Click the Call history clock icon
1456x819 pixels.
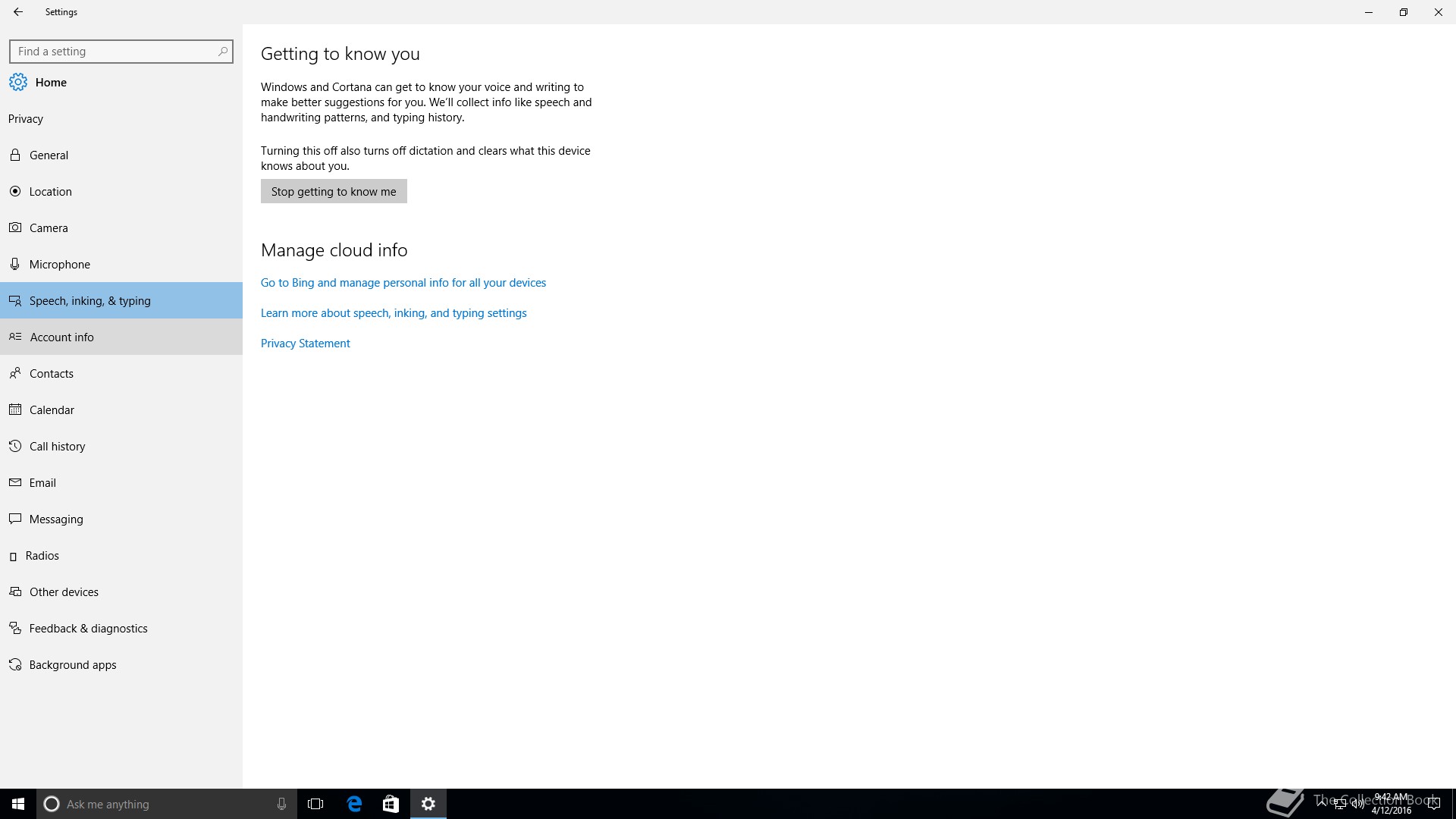point(14,446)
